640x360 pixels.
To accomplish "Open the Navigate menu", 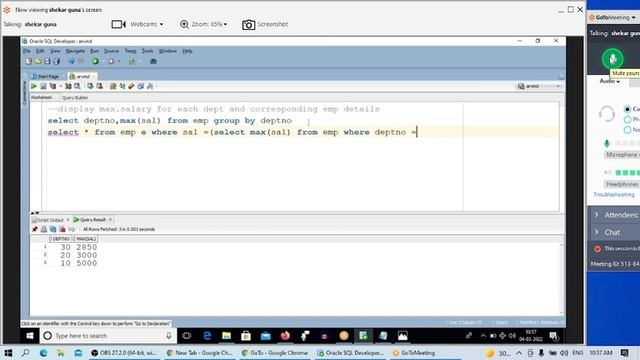I will coord(75,51).
